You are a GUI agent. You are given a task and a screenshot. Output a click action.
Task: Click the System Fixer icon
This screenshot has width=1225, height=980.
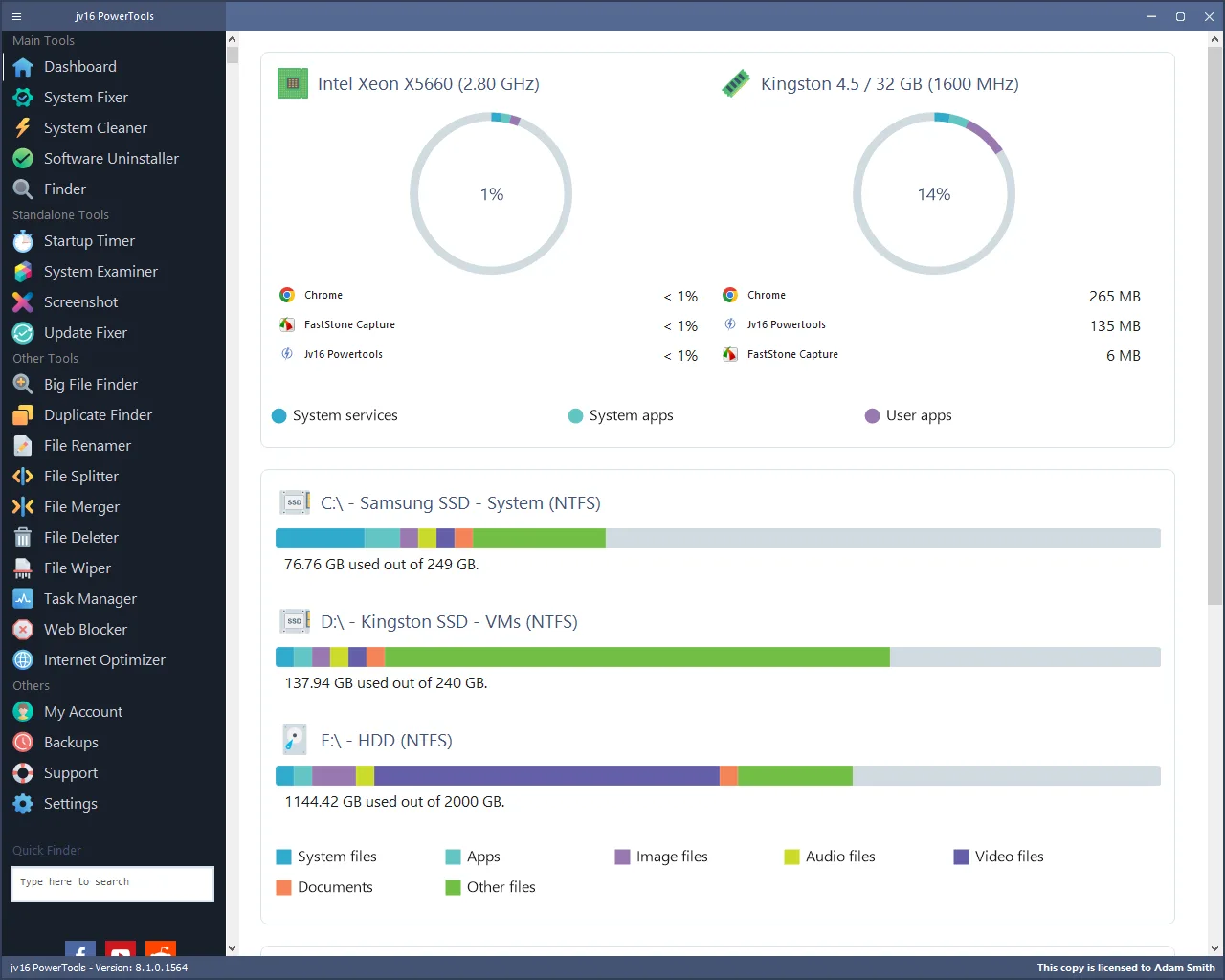coord(23,98)
